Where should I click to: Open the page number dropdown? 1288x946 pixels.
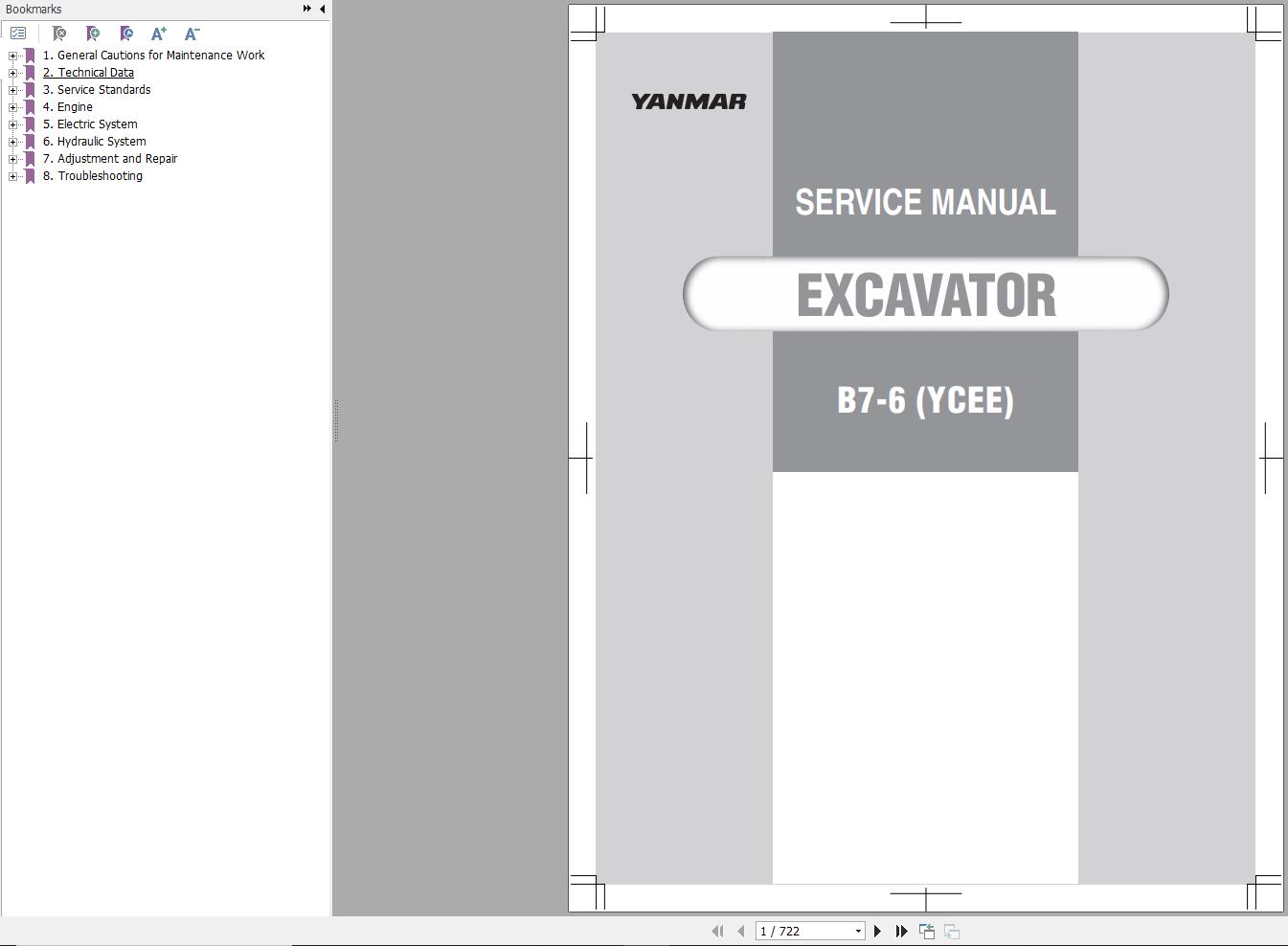tap(857, 930)
